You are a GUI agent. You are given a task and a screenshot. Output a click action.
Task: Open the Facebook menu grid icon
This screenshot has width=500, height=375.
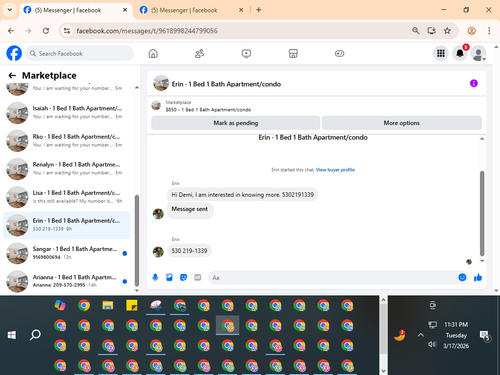[441, 53]
